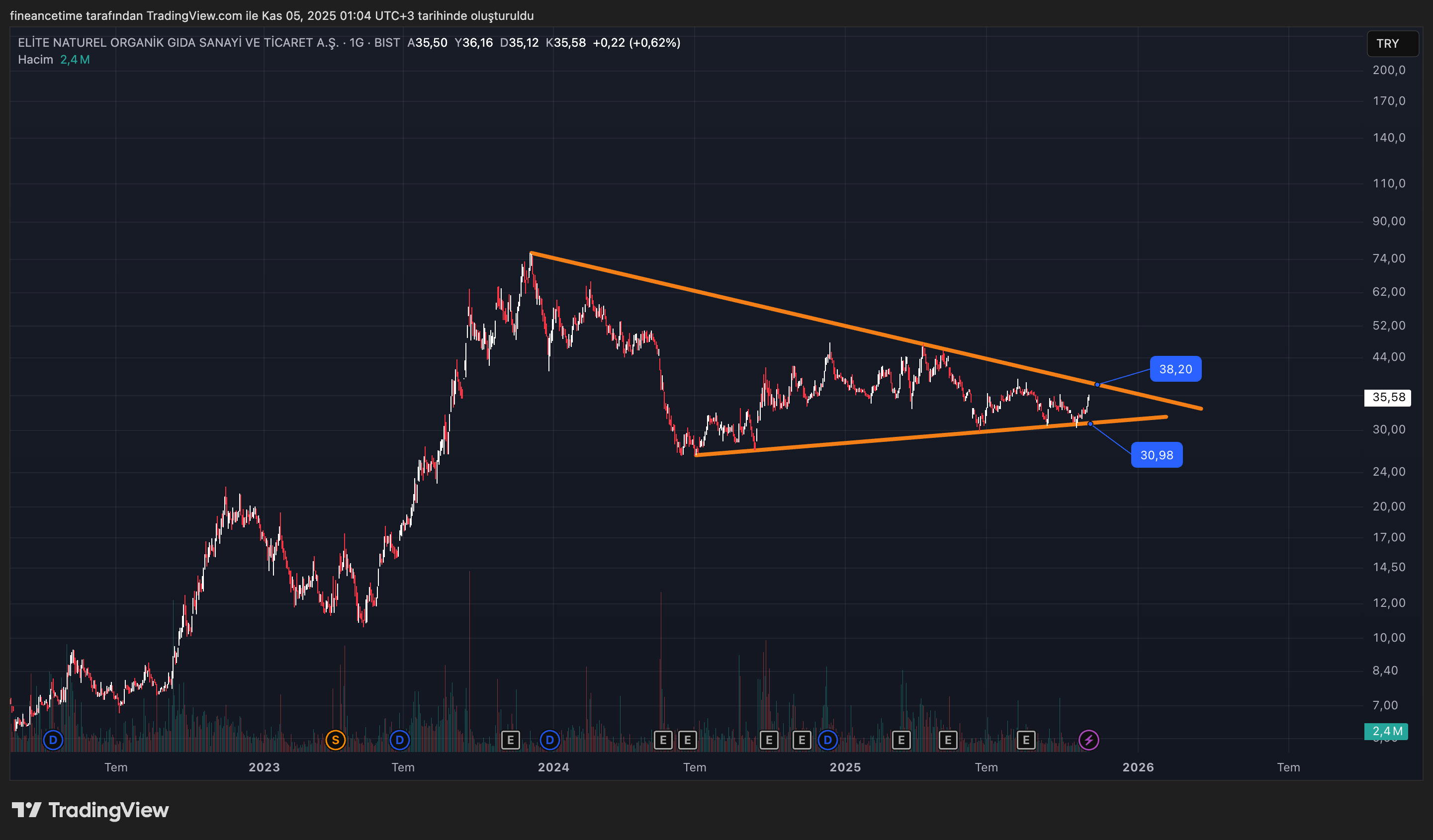Click the 2026 label on time axis
The image size is (1433, 840).
point(1138,767)
